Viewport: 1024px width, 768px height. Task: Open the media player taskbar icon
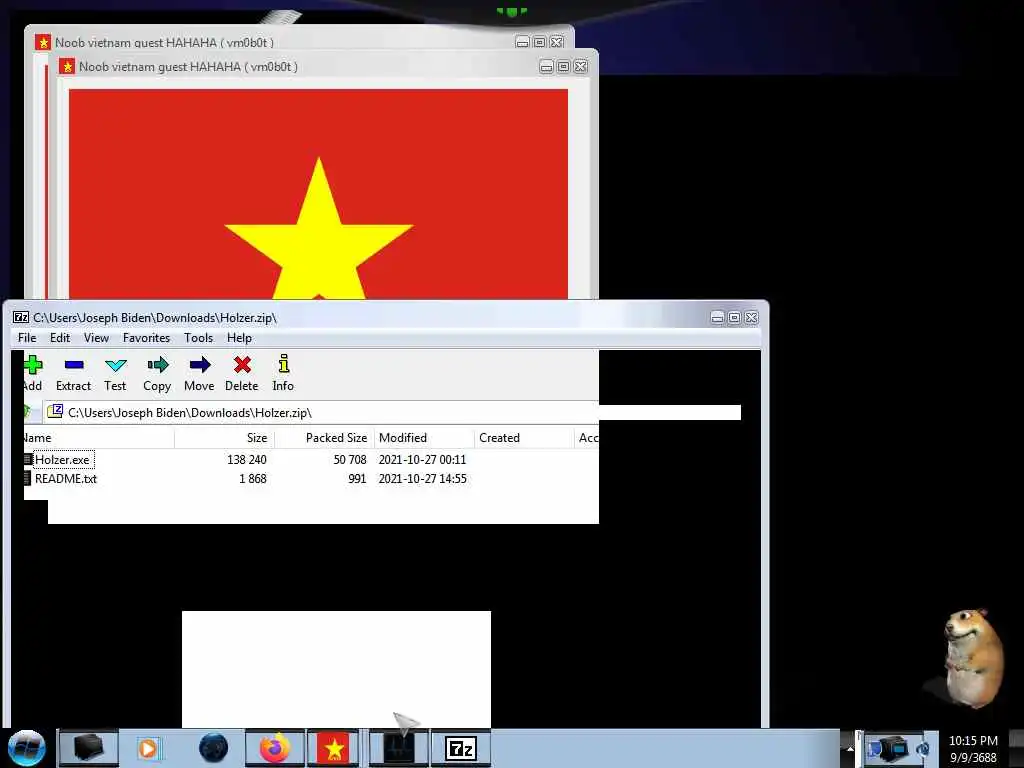coord(148,748)
